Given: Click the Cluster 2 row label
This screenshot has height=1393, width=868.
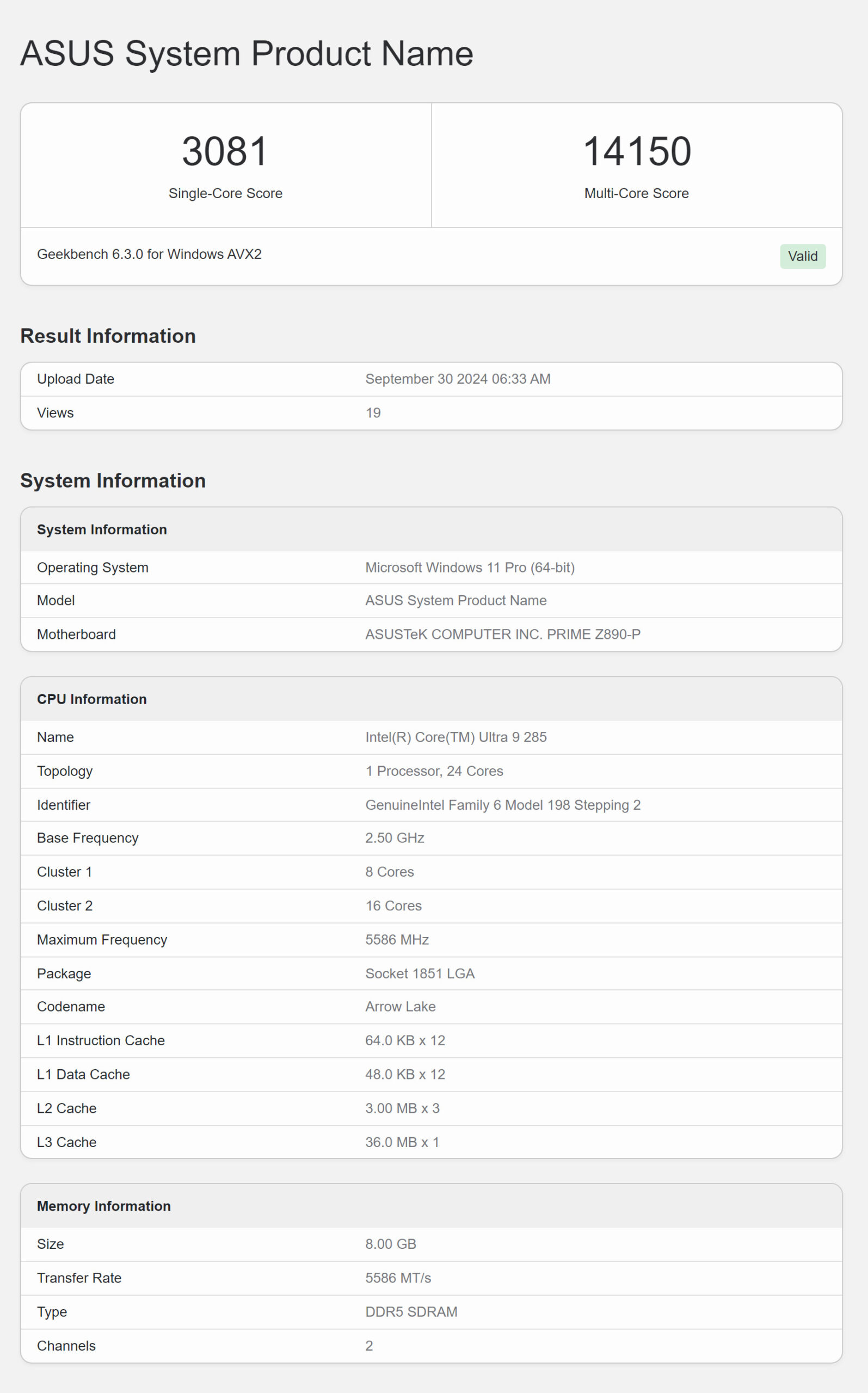Looking at the screenshot, I should 65,905.
